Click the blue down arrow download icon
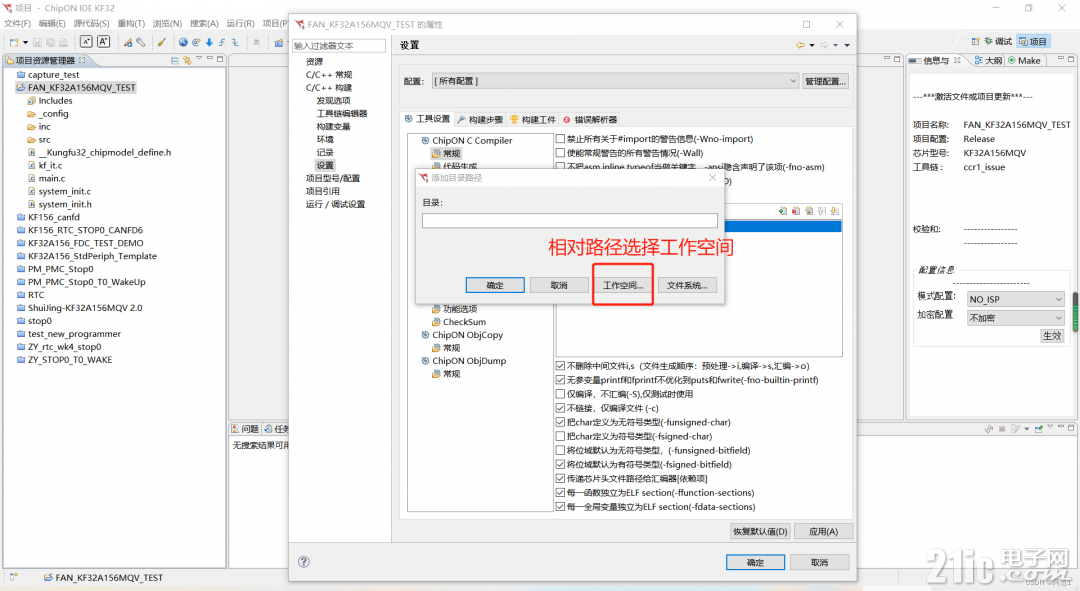1080x591 pixels. tap(209, 42)
